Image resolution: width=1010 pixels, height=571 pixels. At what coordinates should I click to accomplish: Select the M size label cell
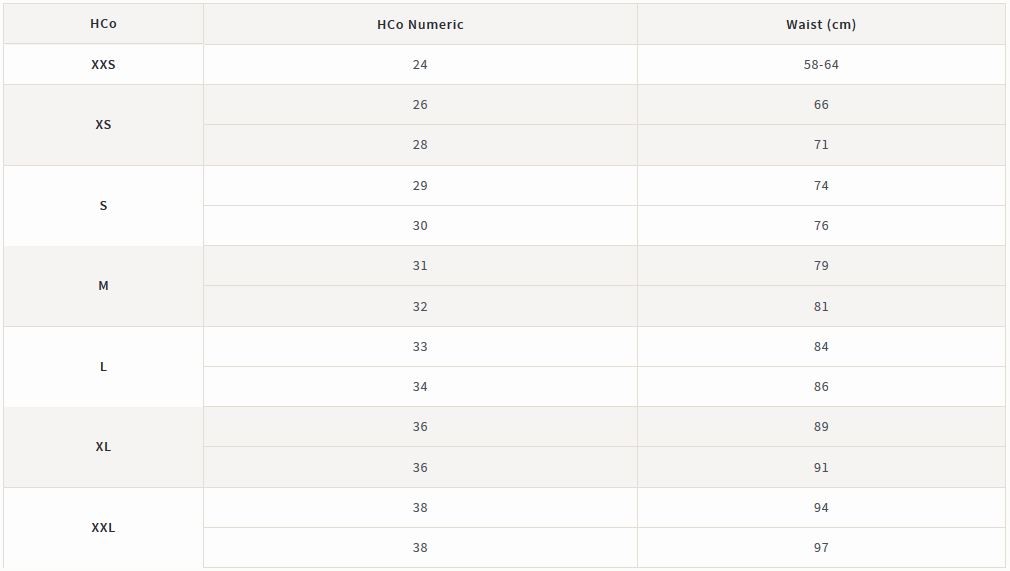103,286
